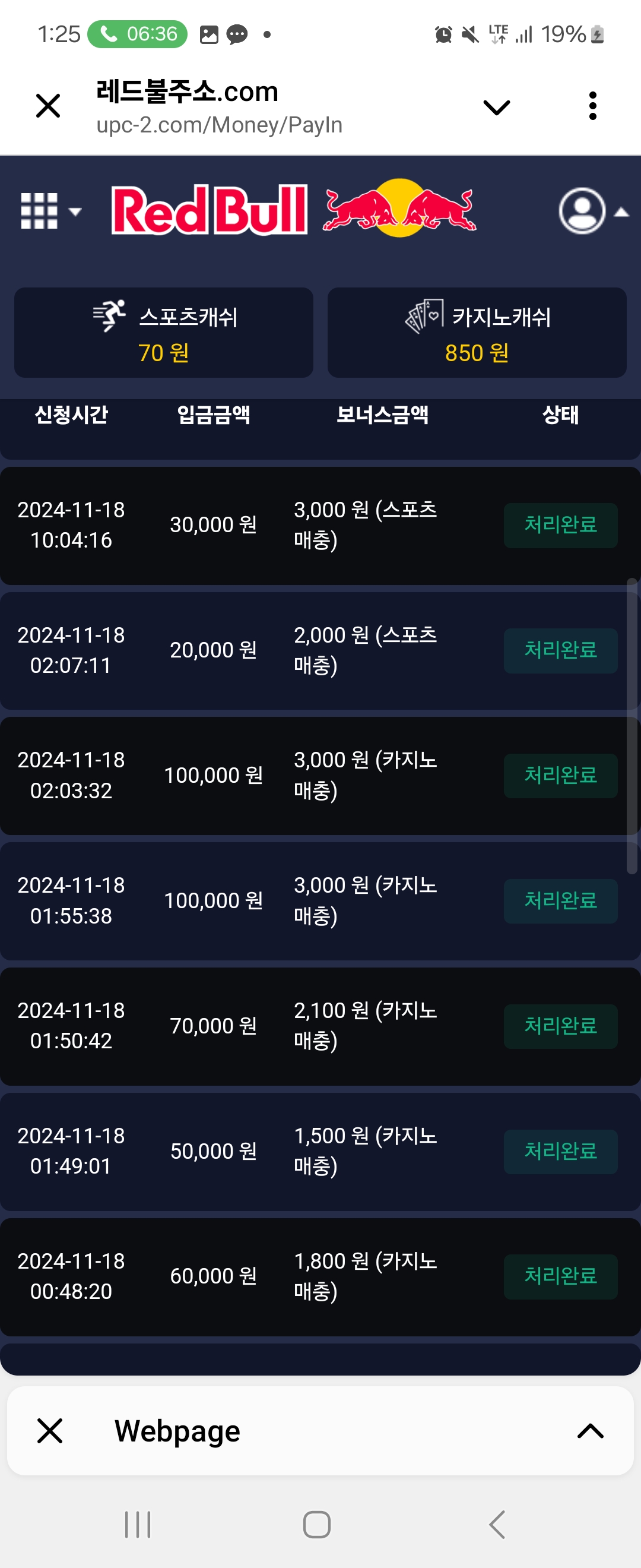The height and width of the screenshot is (1568, 641).
Task: Tap the running figure sports icon
Action: click(x=109, y=315)
